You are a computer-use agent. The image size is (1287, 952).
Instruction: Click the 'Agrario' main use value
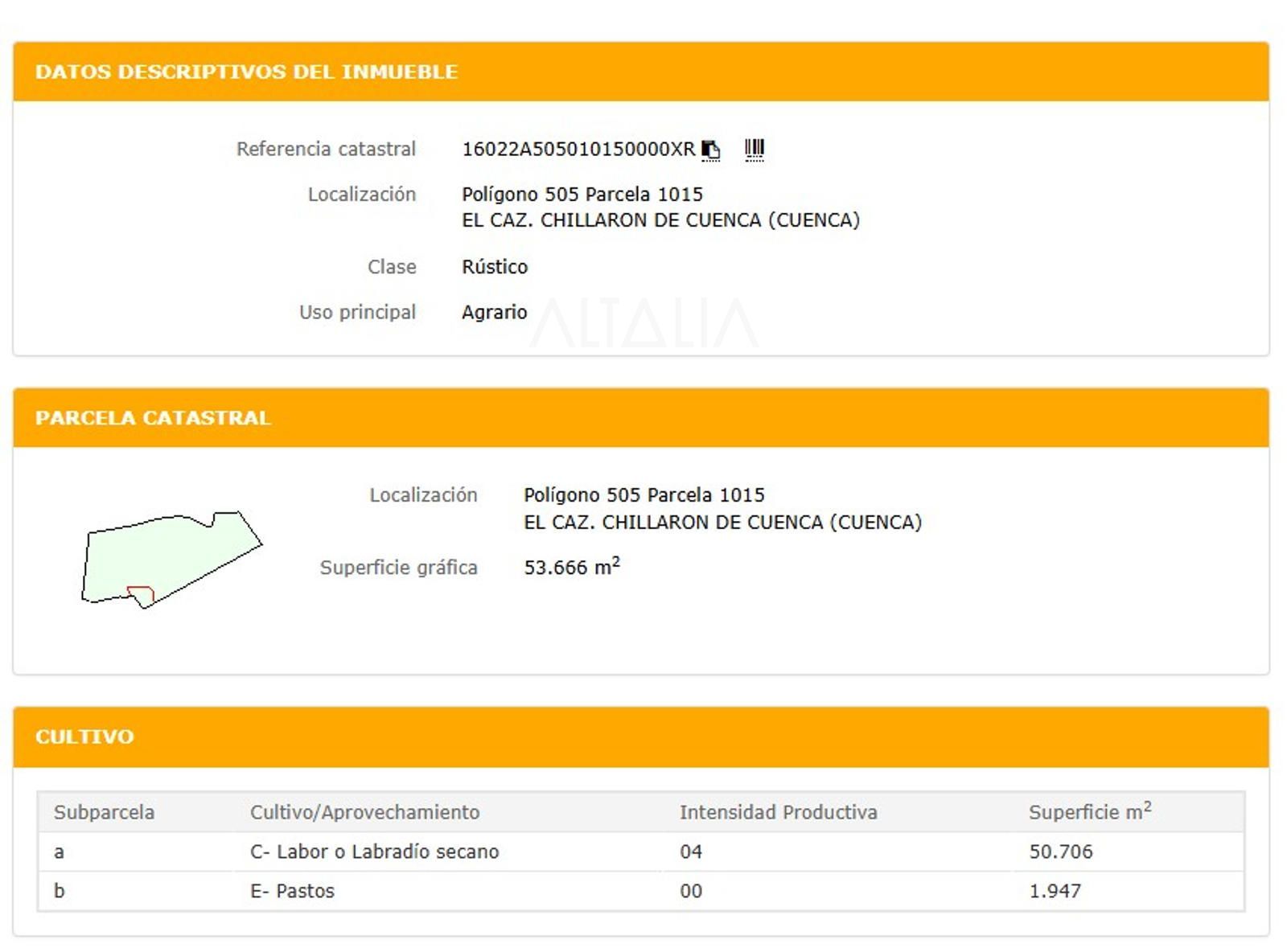494,312
